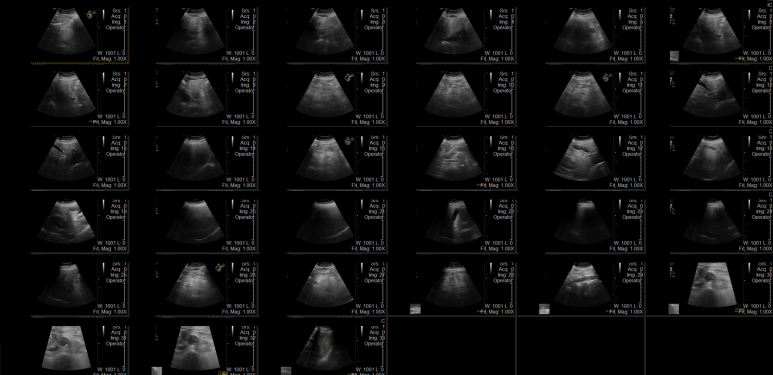Select ultrasound thumbnail Img 15
Screen dimensions: 773x375
point(325,158)
